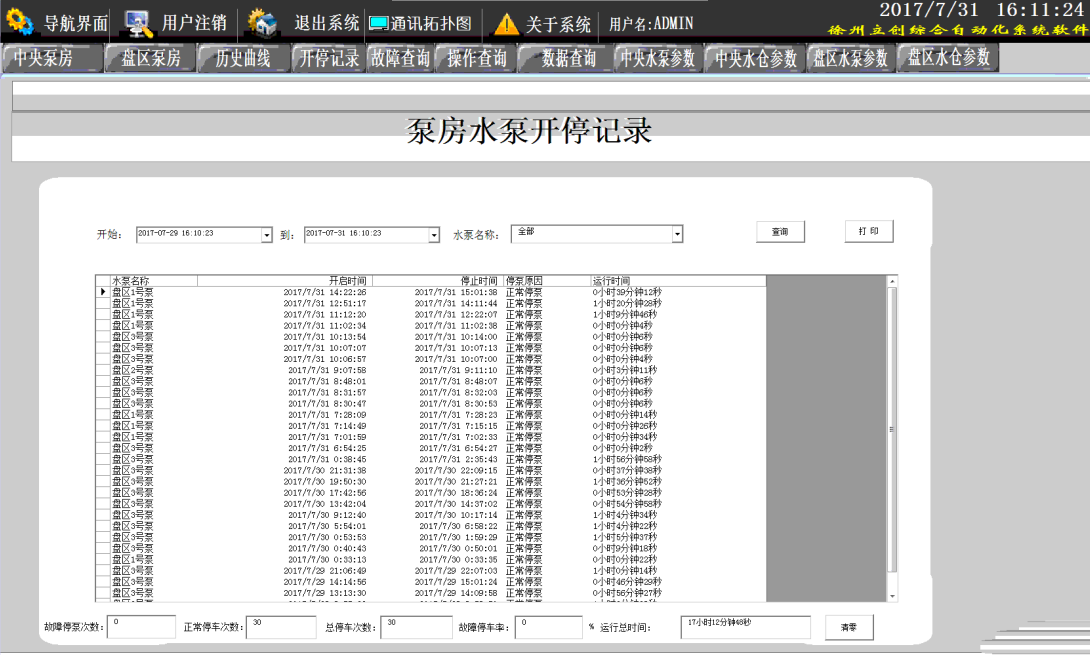This screenshot has height=655, width=1090.
Task: Click the 运行总时间 field
Action: [745, 627]
